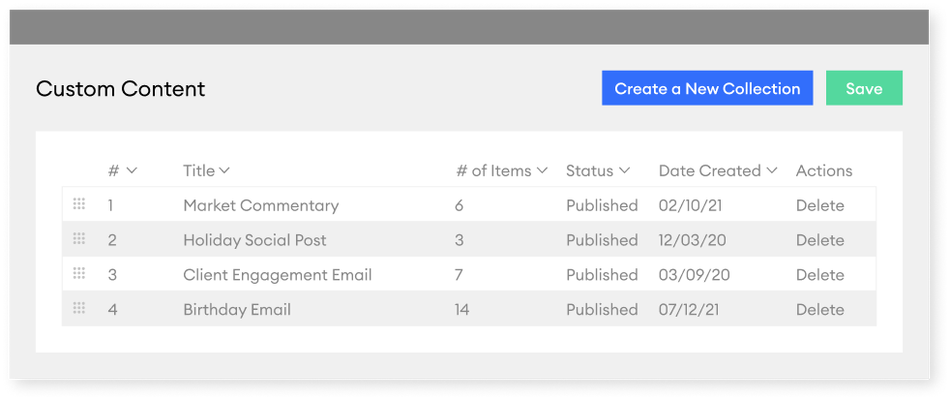The image size is (950, 400).
Task: Sort by Date Created chevron
Action: [x=771, y=171]
